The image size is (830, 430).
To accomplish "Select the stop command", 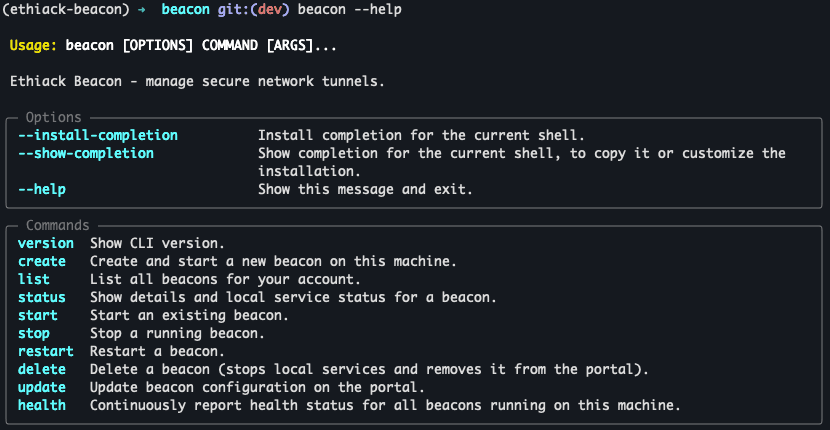I will tap(34, 334).
